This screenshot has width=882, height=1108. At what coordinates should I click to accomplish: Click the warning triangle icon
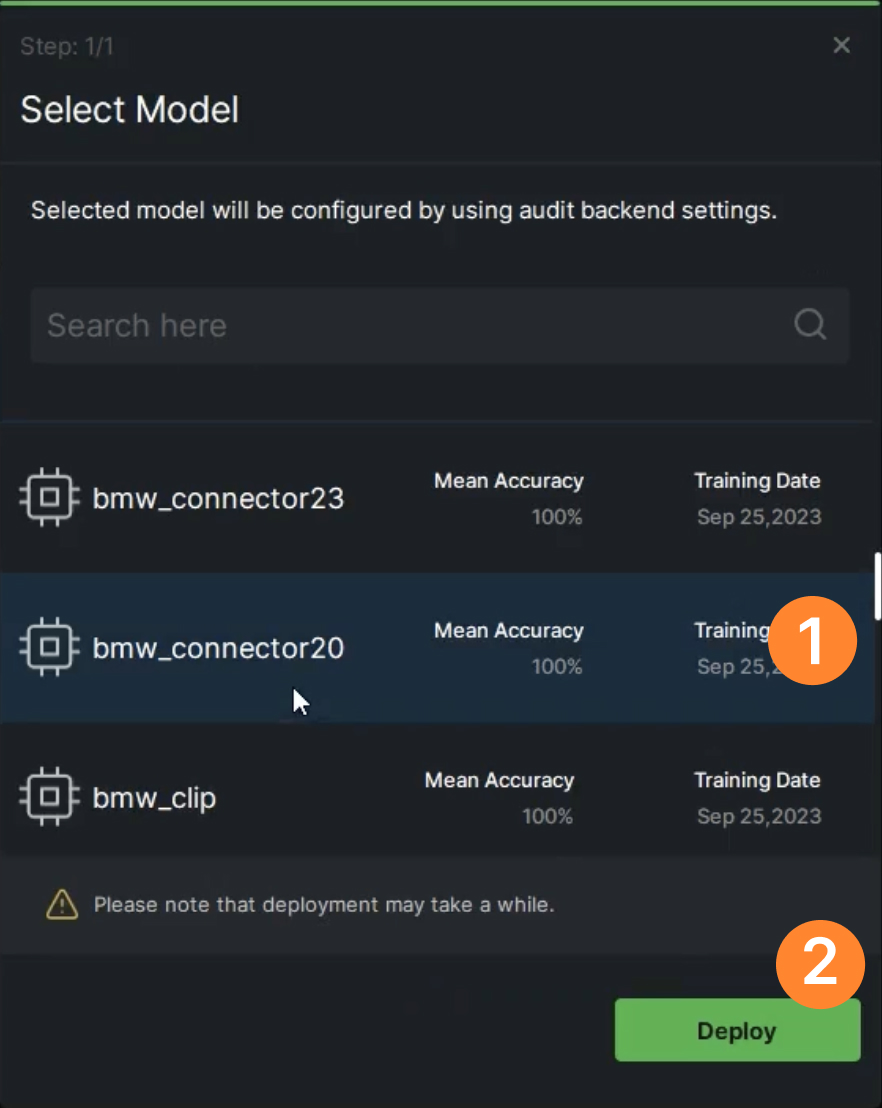click(62, 904)
